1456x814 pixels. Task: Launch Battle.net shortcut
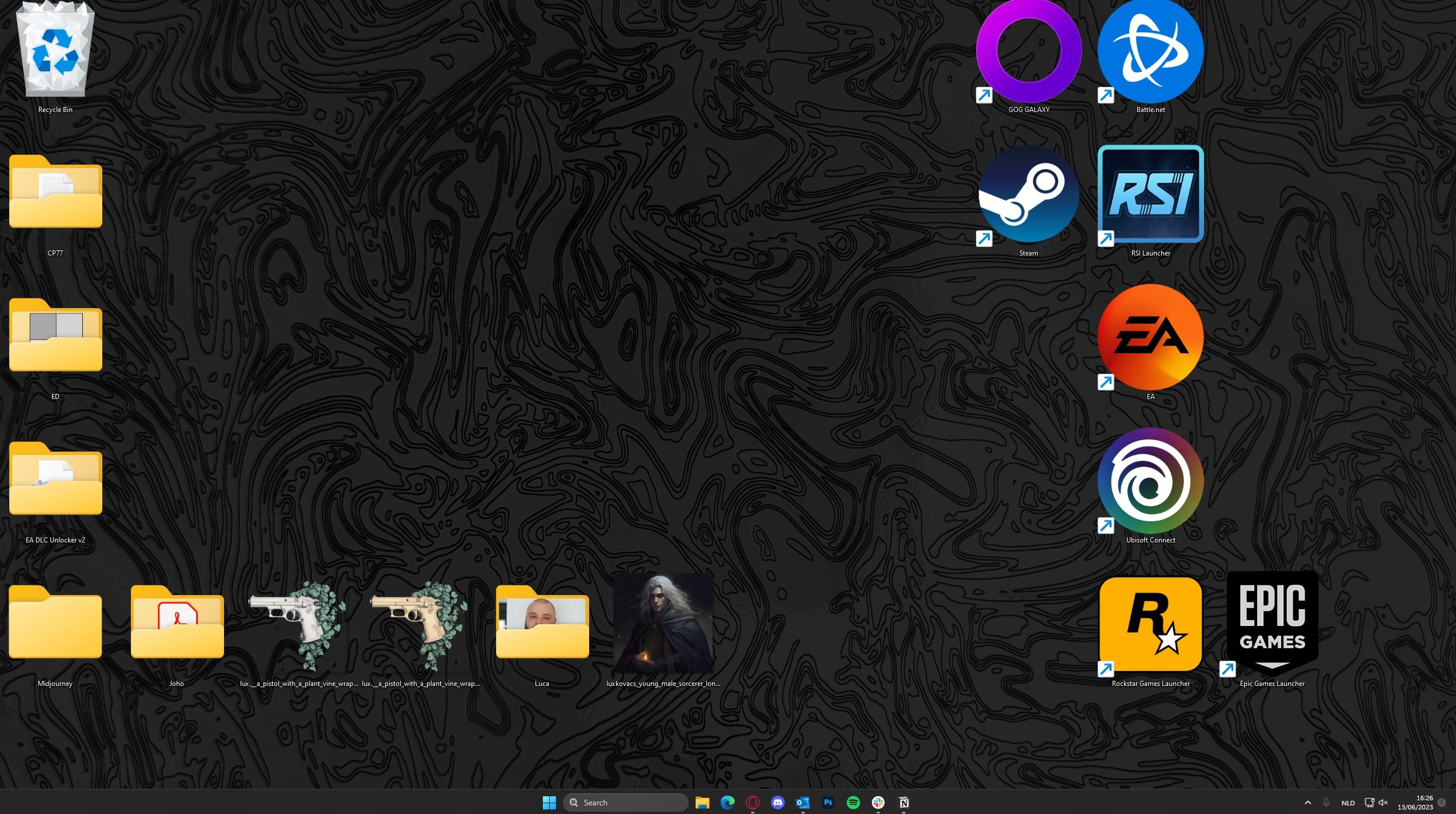point(1150,50)
